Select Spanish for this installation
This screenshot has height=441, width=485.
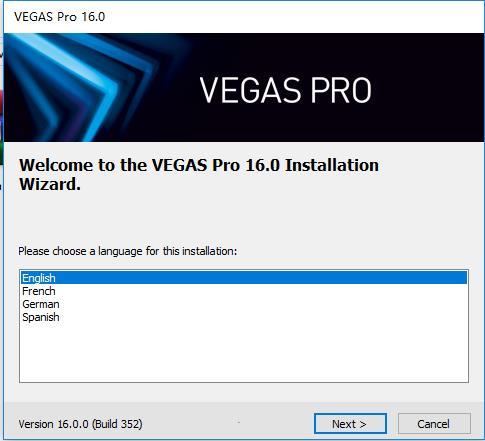[41, 317]
